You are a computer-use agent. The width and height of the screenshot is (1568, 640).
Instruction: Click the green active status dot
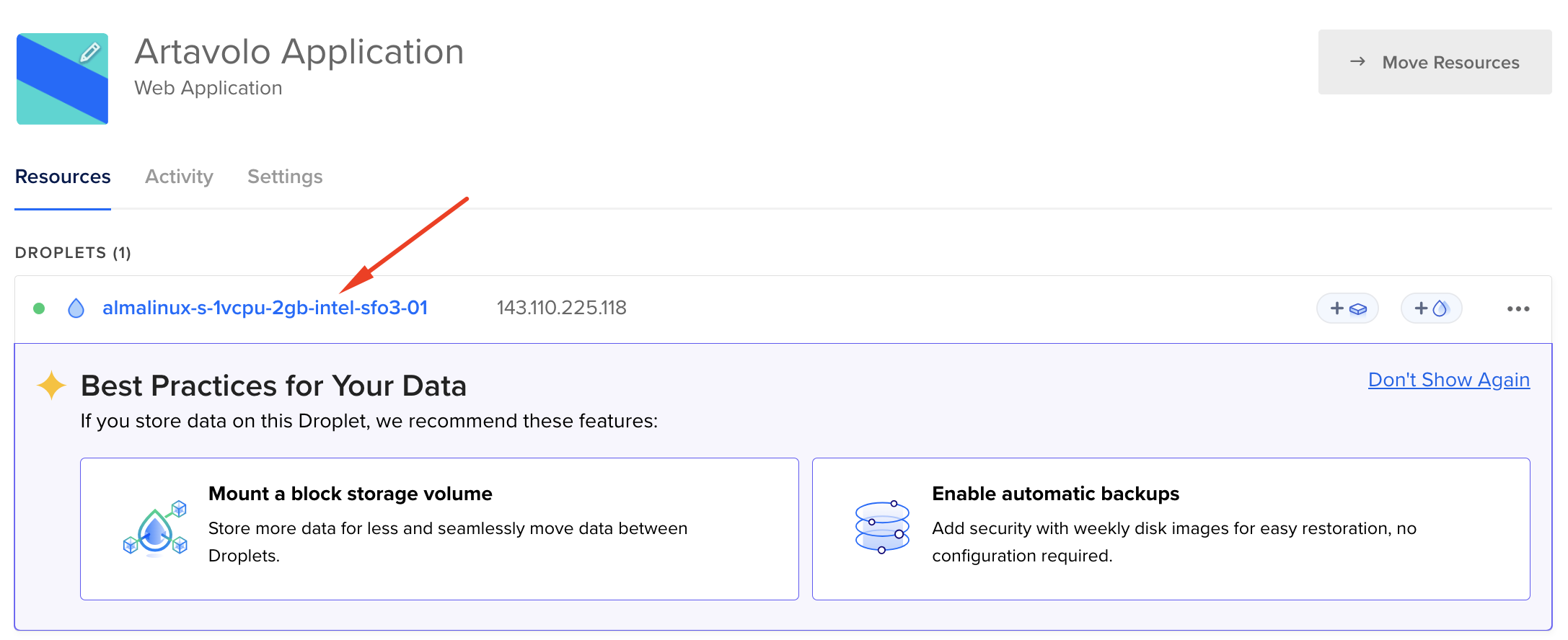39,308
